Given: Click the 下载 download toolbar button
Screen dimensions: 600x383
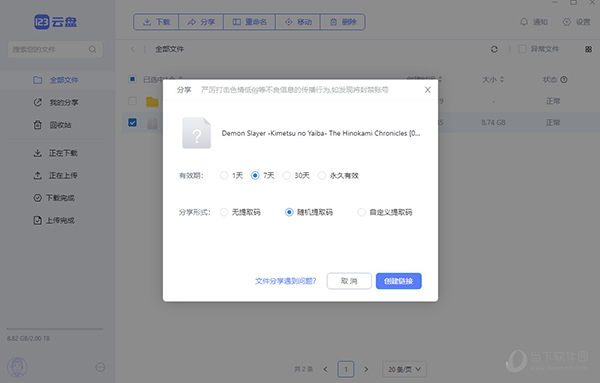Looking at the screenshot, I should pos(156,22).
